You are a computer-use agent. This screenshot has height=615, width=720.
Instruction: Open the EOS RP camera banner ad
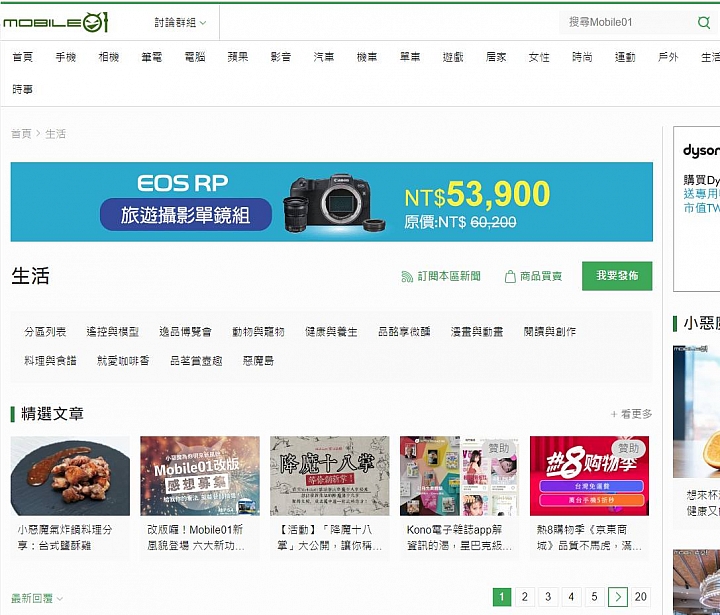click(x=332, y=202)
